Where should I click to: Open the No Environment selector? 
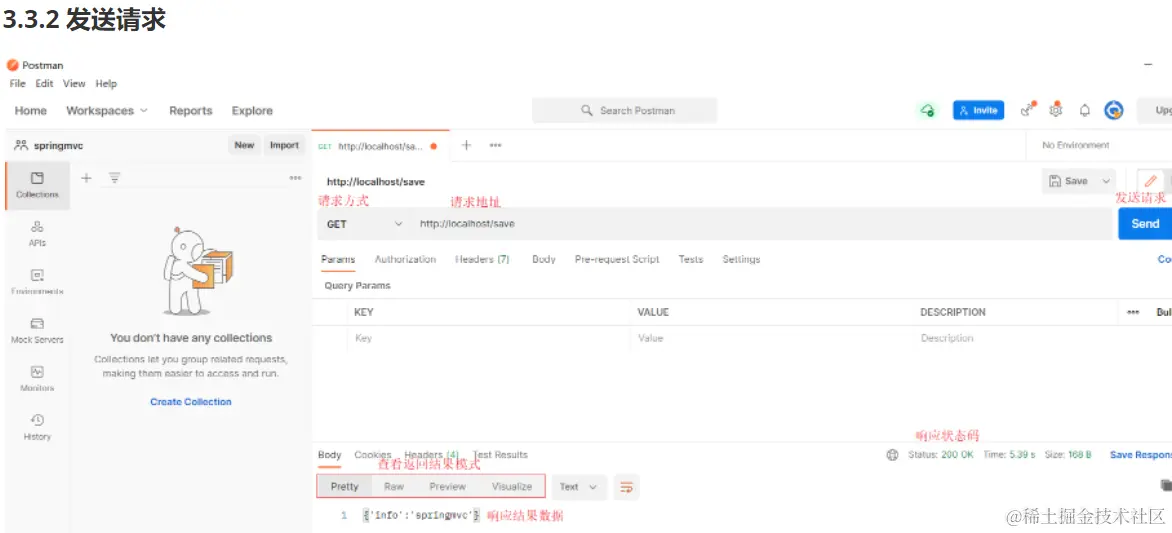[1076, 145]
